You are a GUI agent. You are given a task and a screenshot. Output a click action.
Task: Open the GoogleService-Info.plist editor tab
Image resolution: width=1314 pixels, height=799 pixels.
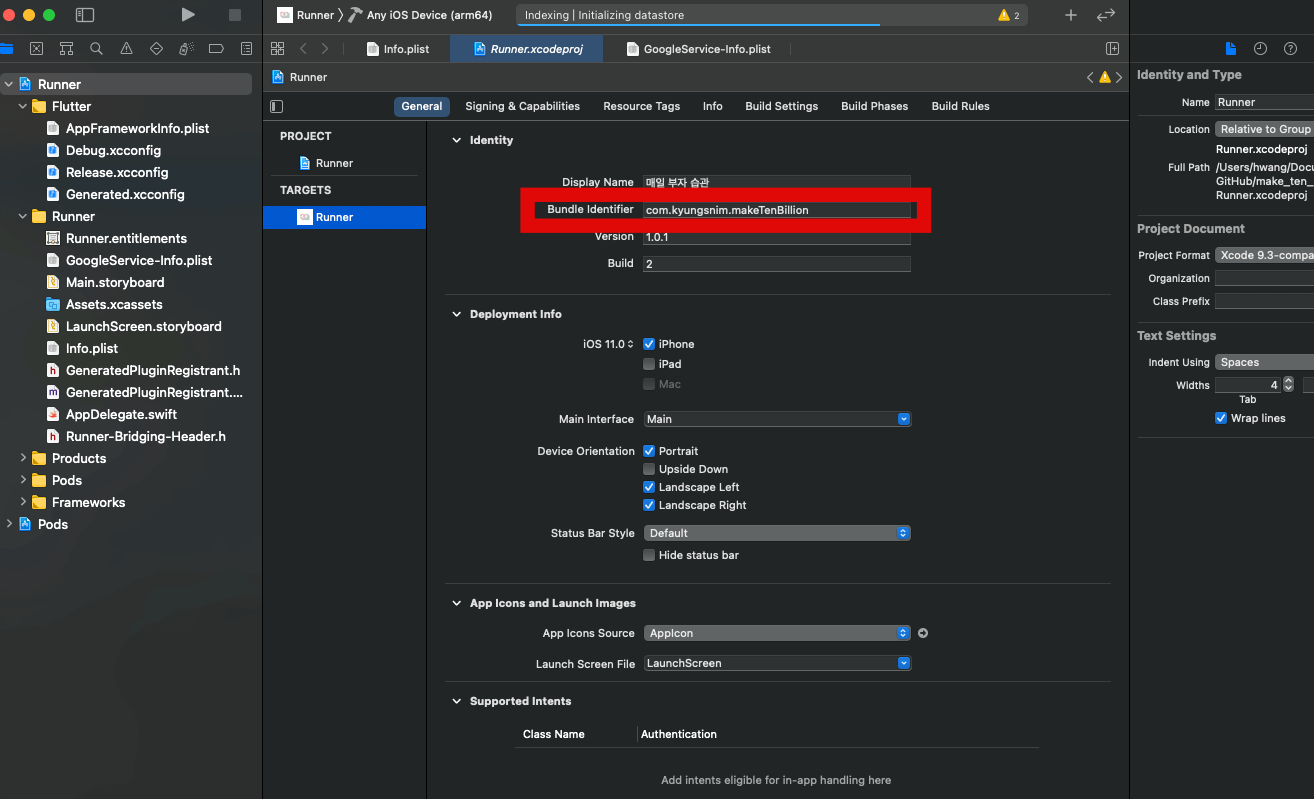click(698, 48)
